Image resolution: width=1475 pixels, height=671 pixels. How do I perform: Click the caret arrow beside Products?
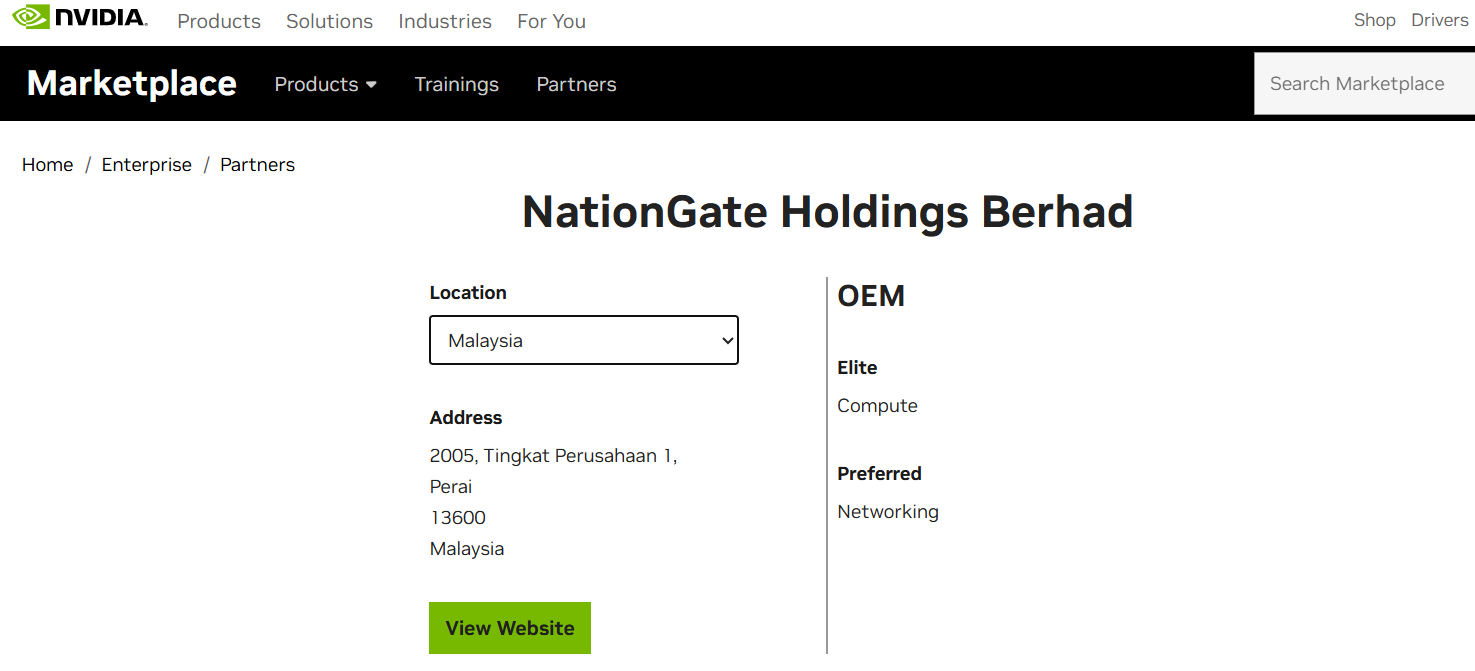click(x=371, y=85)
